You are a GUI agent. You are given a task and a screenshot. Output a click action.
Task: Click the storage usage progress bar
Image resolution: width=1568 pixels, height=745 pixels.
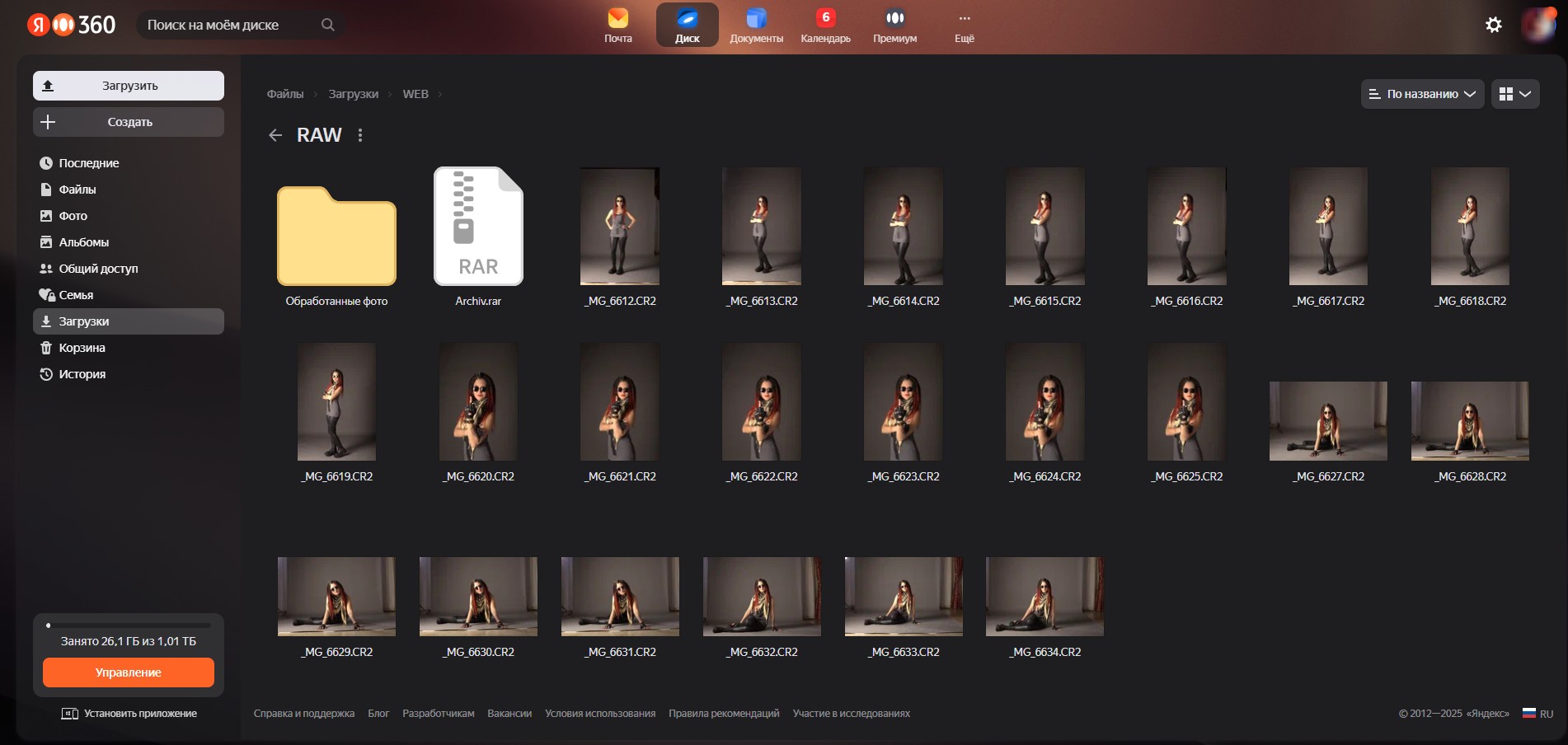coord(129,626)
